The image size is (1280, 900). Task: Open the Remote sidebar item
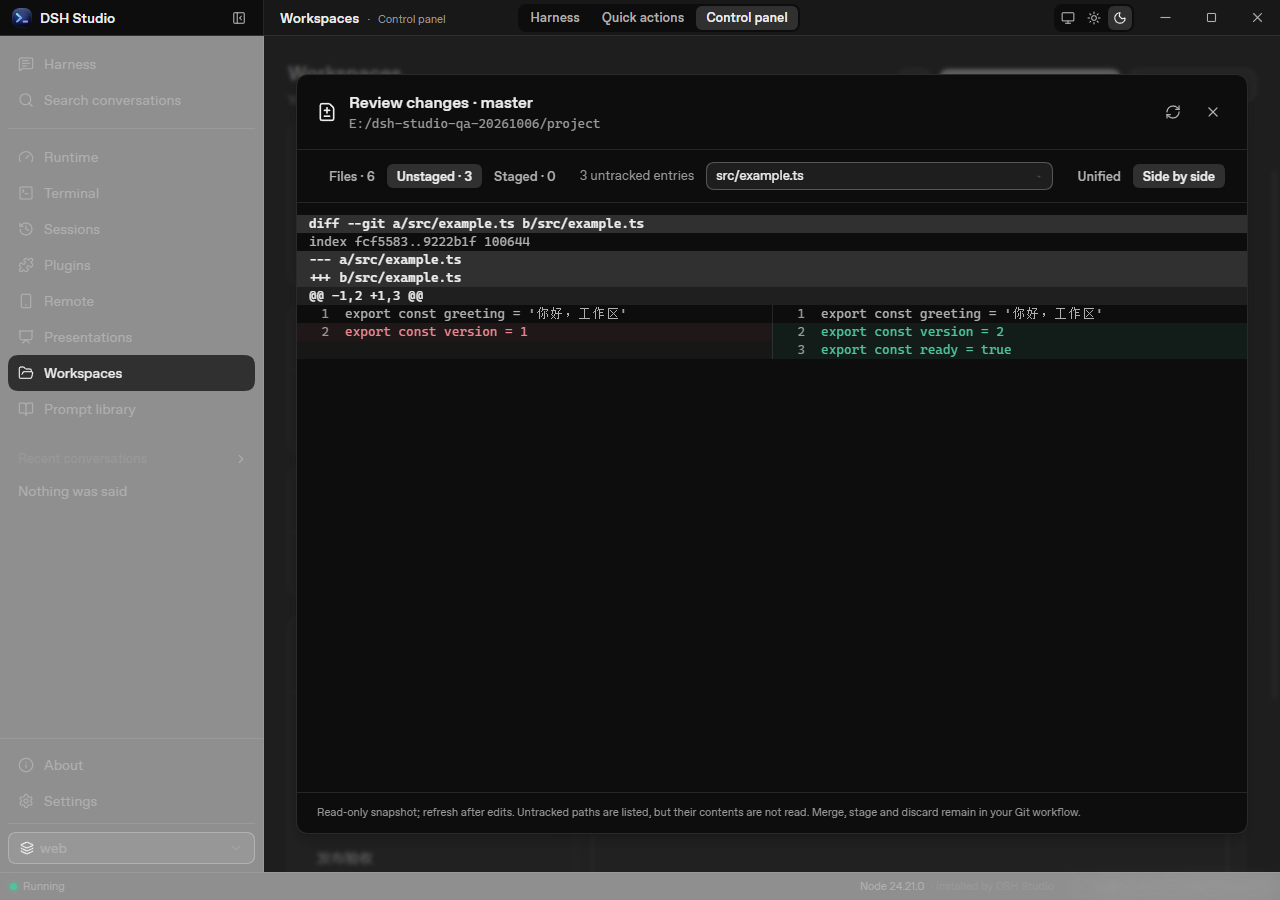pos(131,301)
